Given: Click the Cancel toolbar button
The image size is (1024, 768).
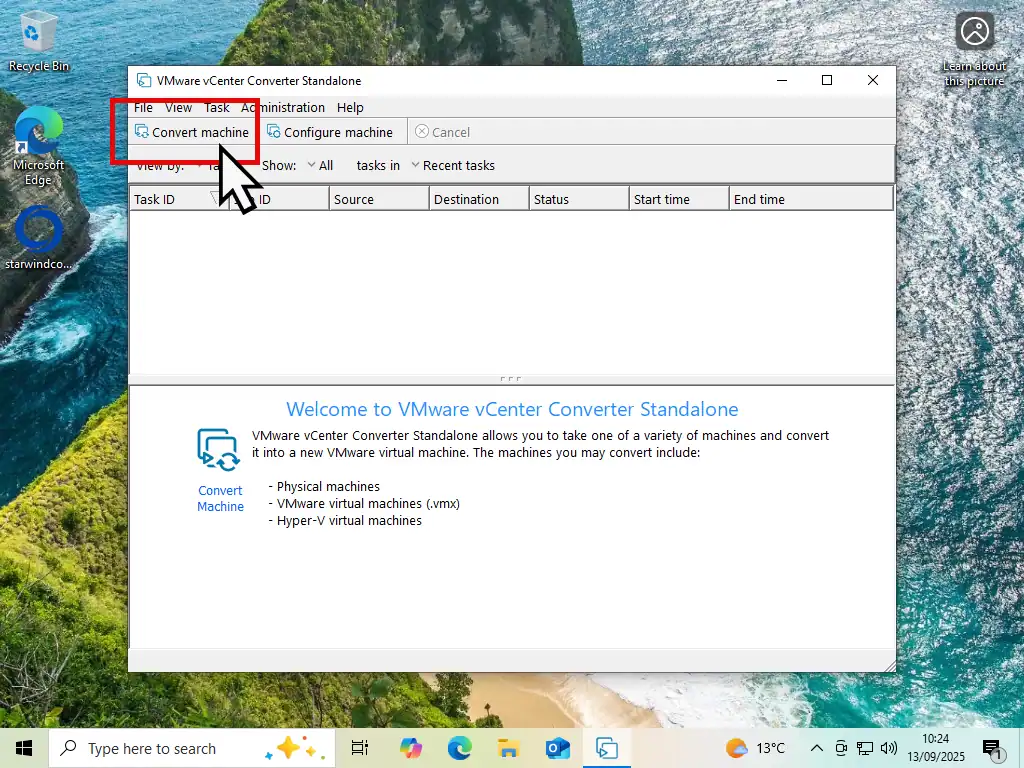Looking at the screenshot, I should [442, 132].
